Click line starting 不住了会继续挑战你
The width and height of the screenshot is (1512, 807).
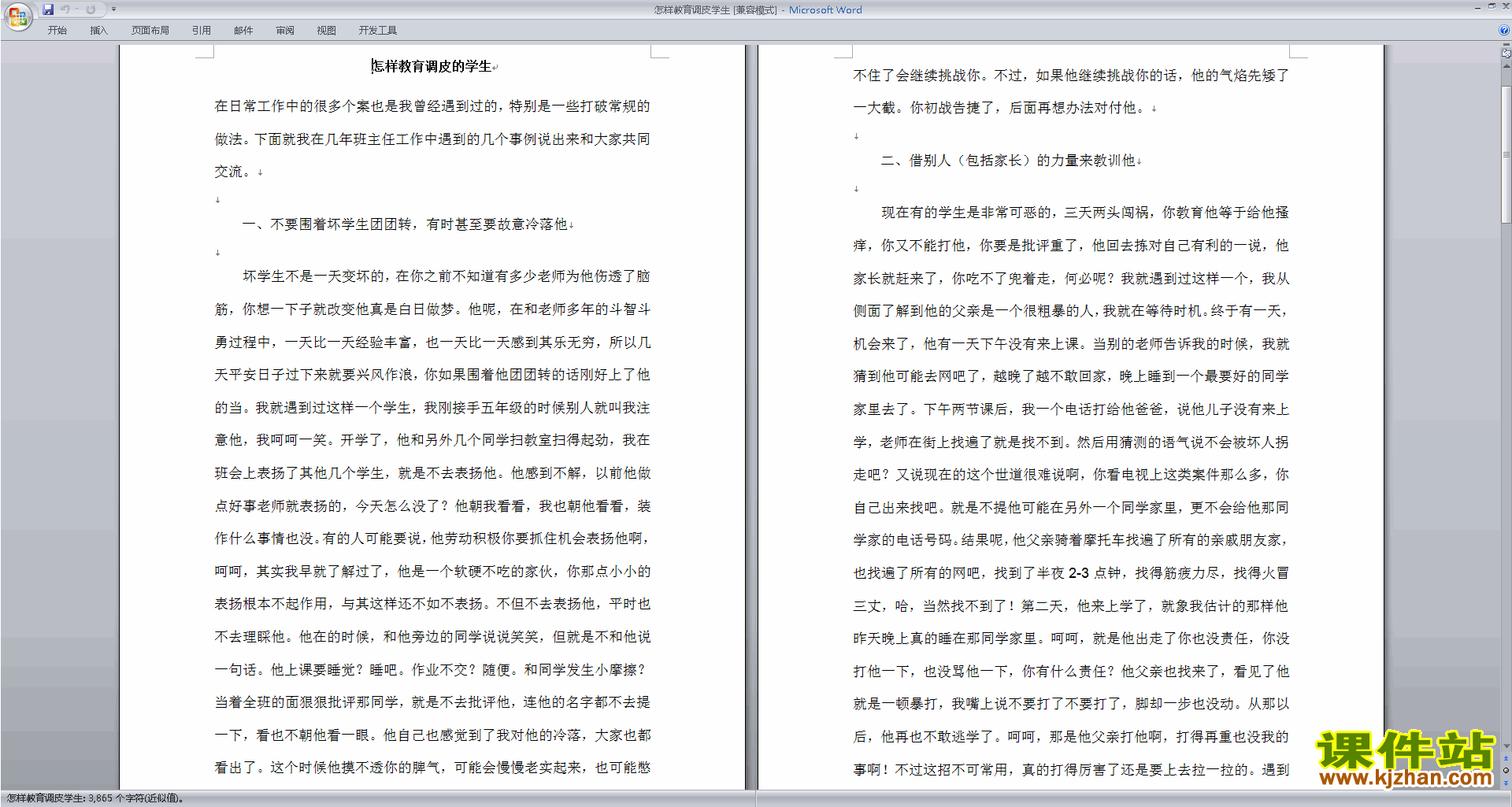coord(1071,76)
